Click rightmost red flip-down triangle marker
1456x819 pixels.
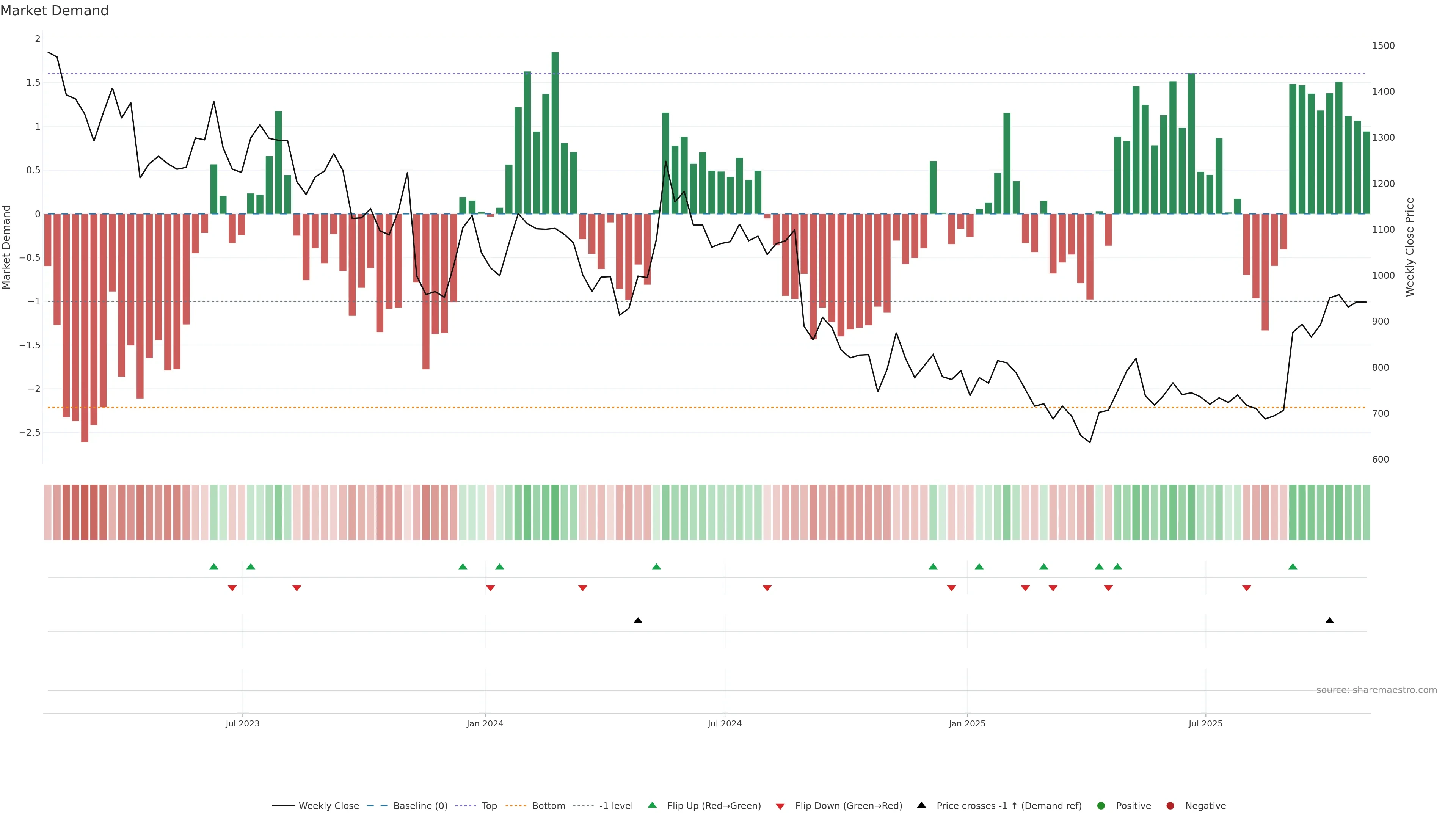coord(1246,588)
